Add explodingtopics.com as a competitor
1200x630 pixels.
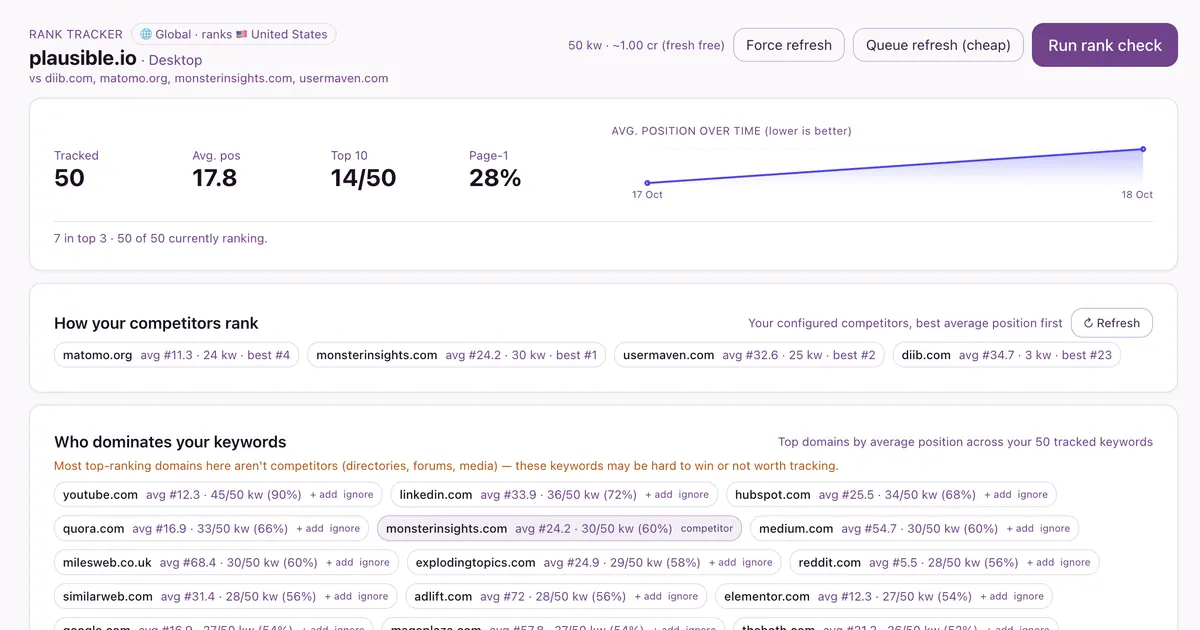(x=723, y=563)
